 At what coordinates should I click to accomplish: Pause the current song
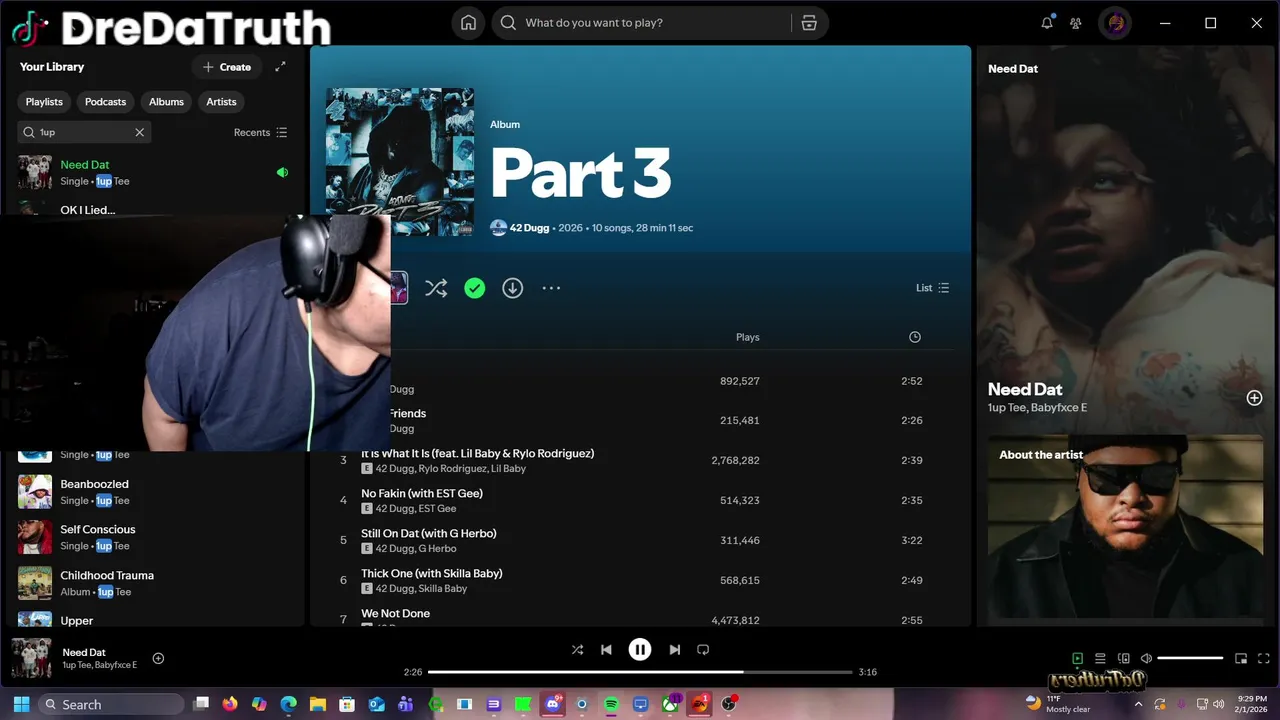tap(640, 650)
